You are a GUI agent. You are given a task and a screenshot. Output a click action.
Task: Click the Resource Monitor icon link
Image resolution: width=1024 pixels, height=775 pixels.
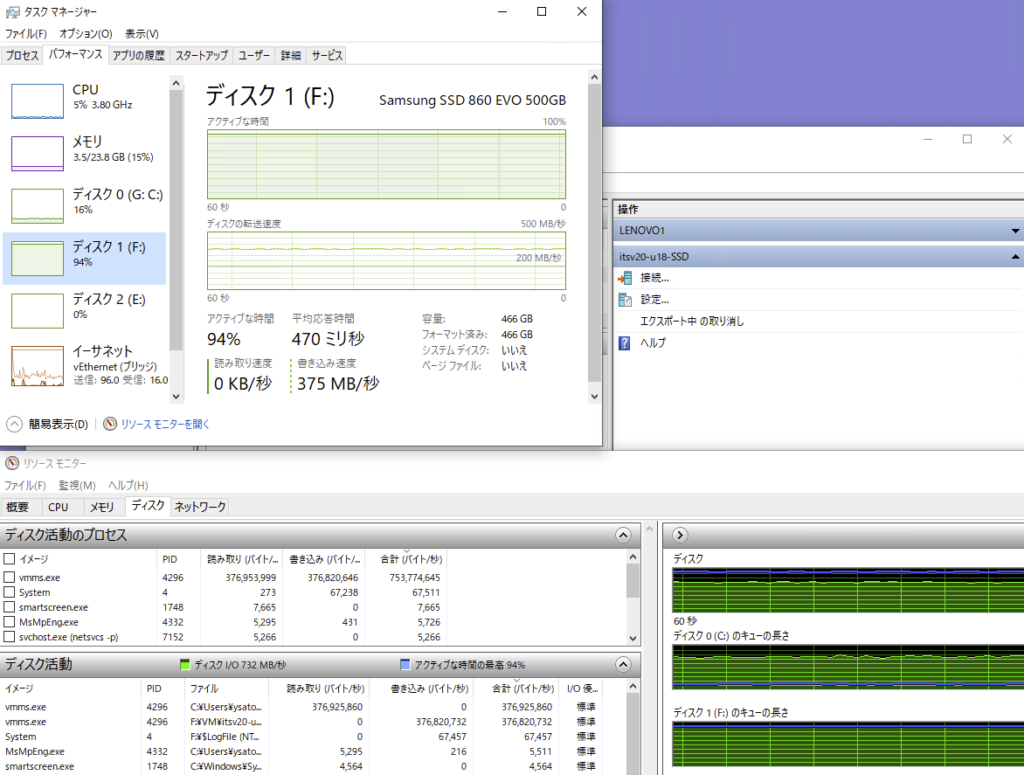pyautogui.click(x=110, y=424)
